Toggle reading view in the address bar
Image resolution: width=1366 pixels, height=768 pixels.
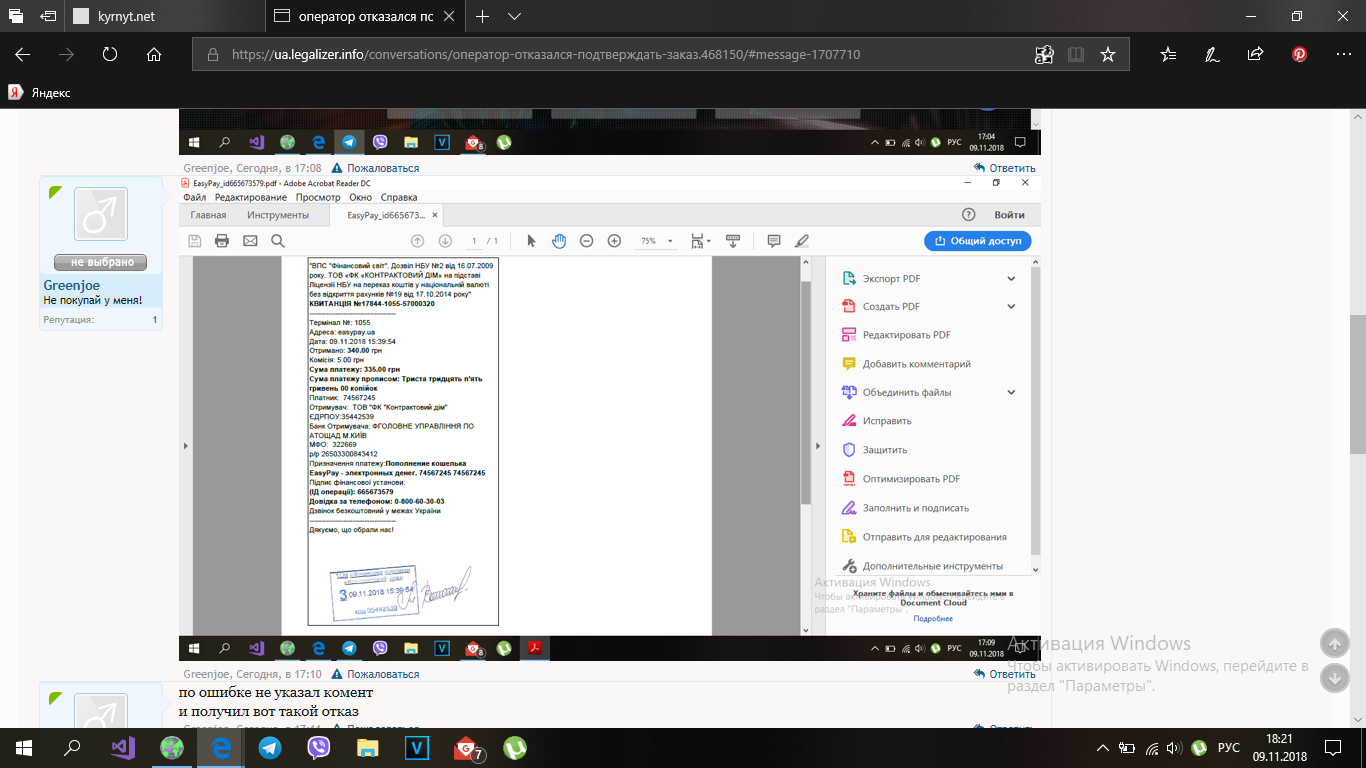[1076, 55]
